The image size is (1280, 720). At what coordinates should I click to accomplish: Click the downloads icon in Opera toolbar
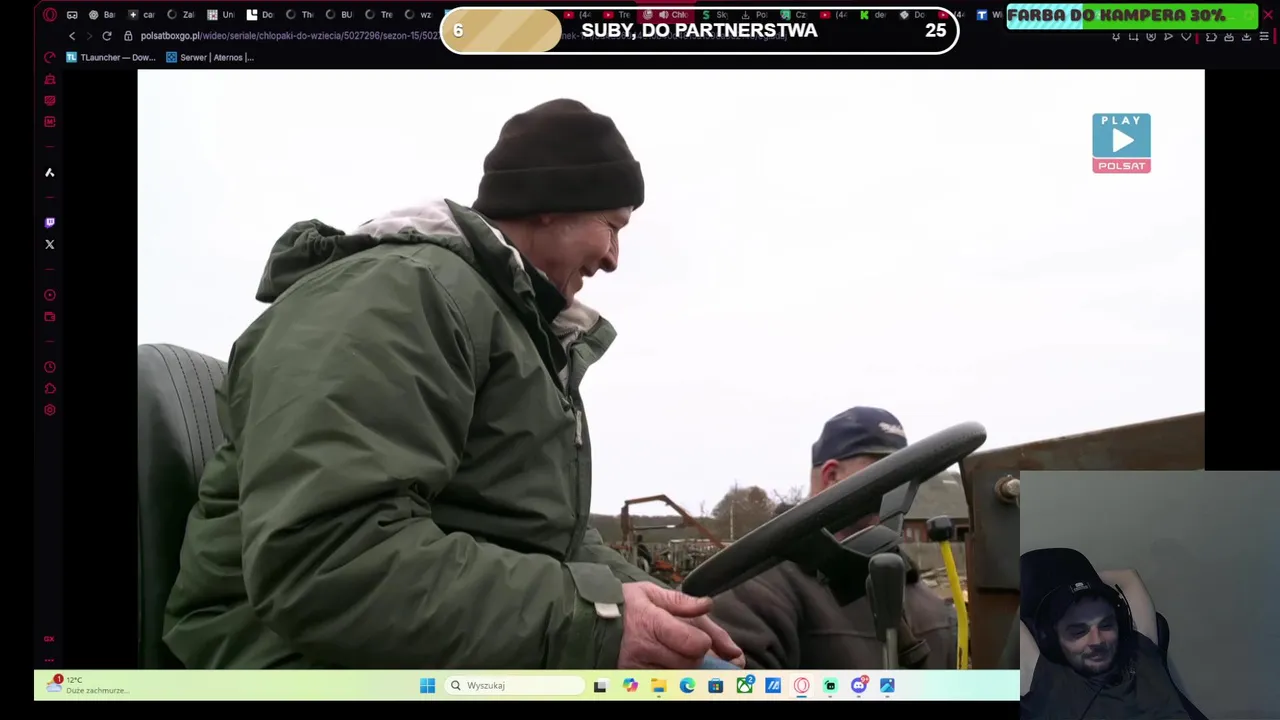(x=1246, y=36)
